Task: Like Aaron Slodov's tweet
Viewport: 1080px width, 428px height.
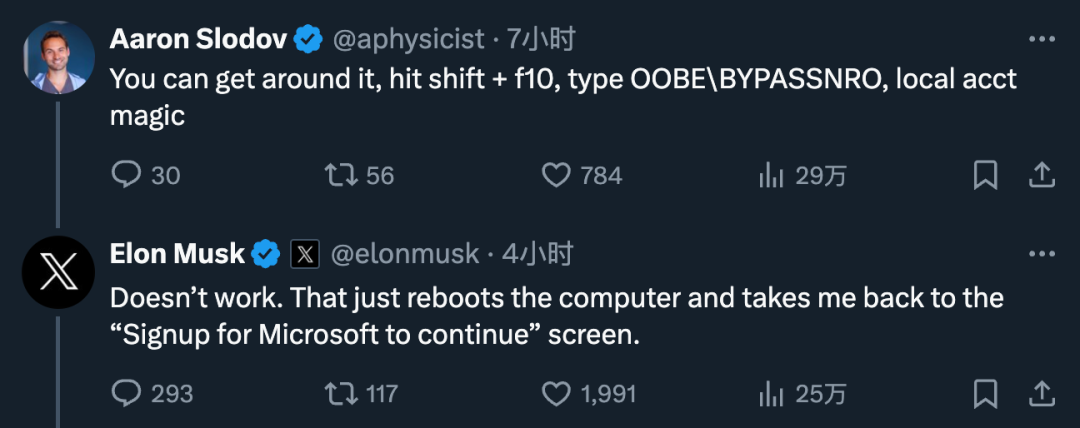Action: point(556,176)
